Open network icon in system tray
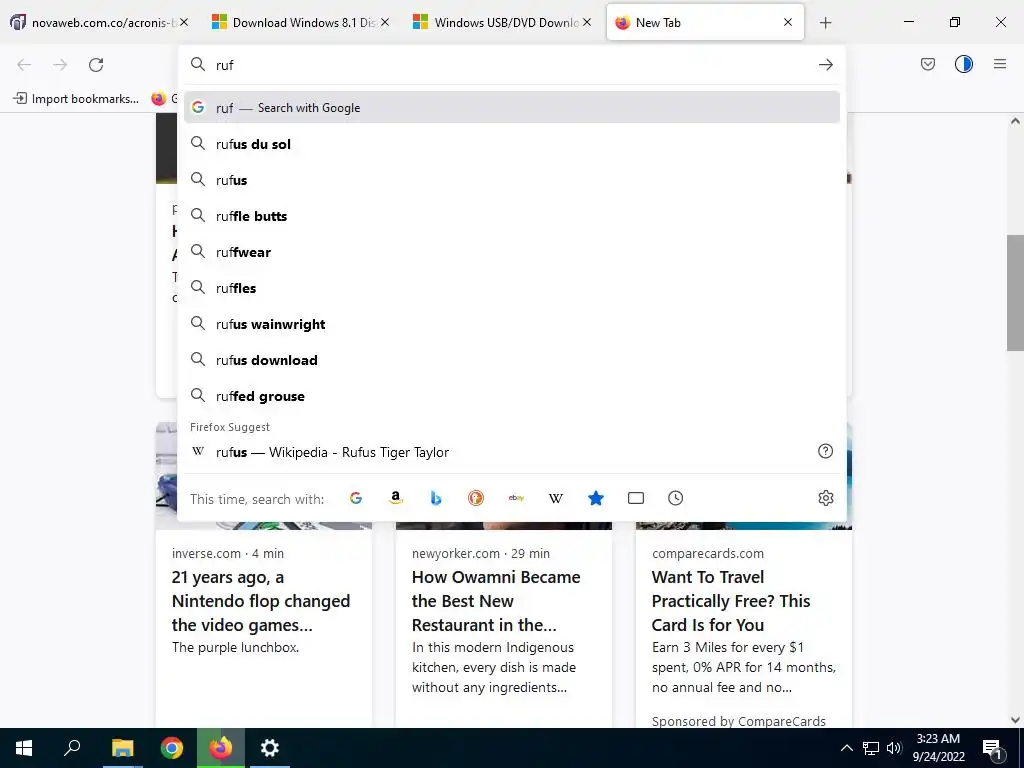 [x=871, y=748]
